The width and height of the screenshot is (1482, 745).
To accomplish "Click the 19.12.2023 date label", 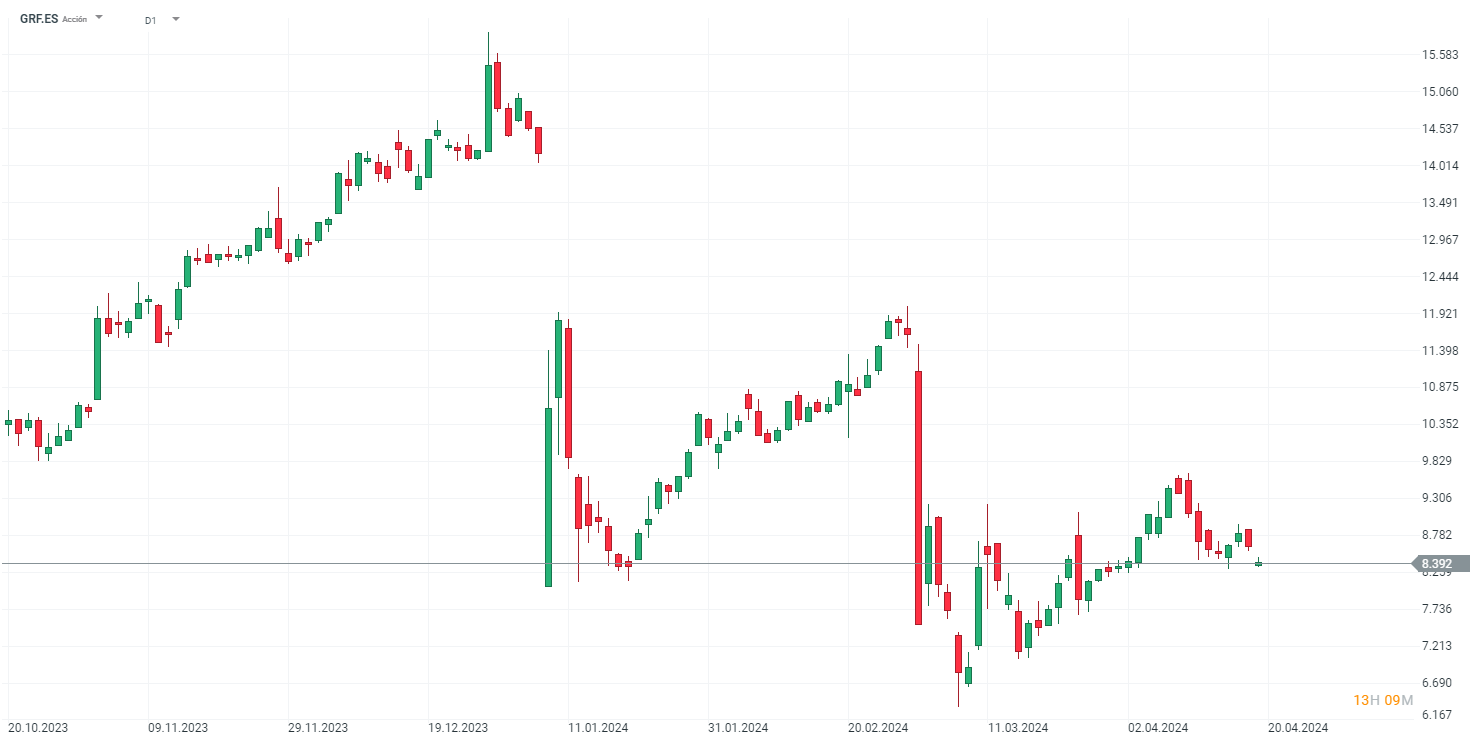I will pos(458,728).
